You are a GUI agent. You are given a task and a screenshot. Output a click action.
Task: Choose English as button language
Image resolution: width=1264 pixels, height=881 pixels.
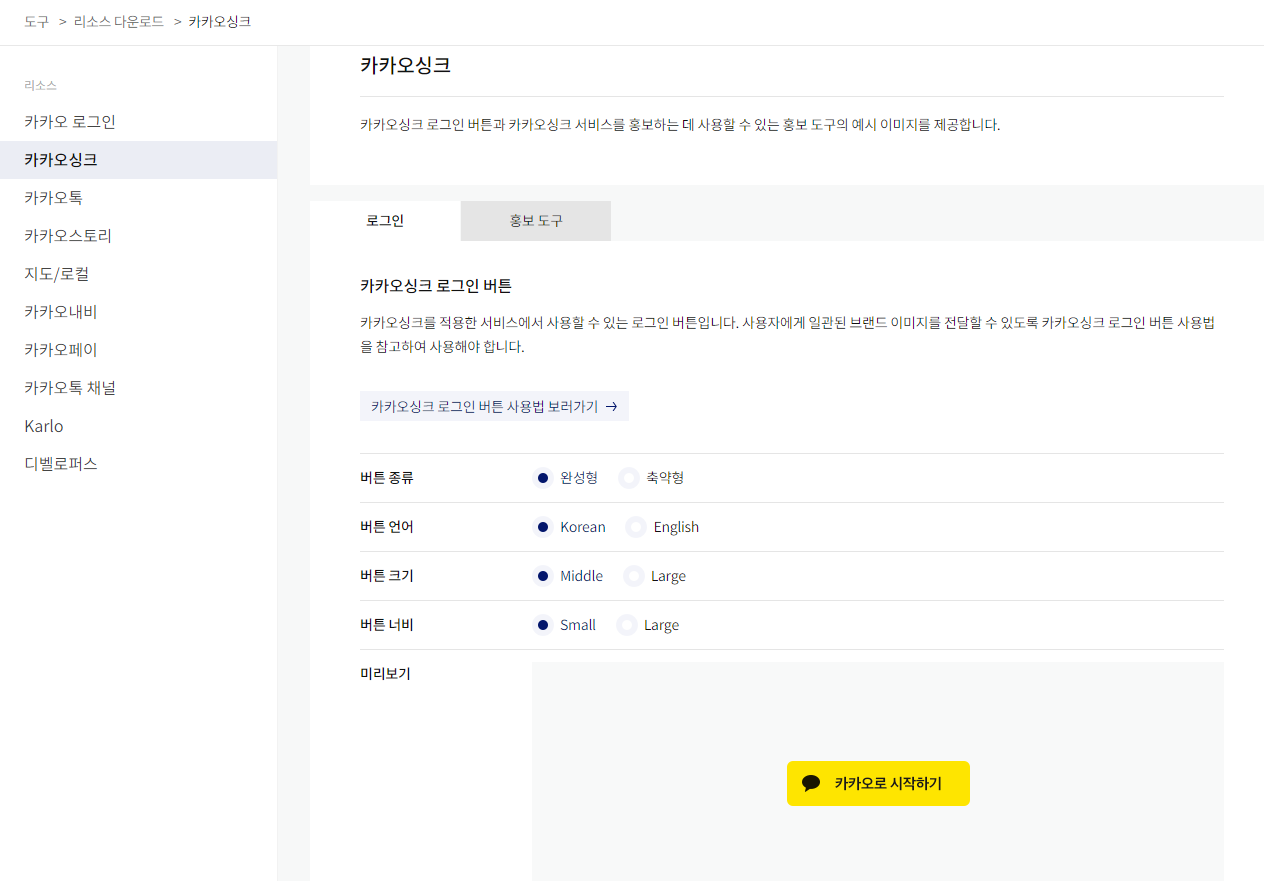tap(636, 527)
